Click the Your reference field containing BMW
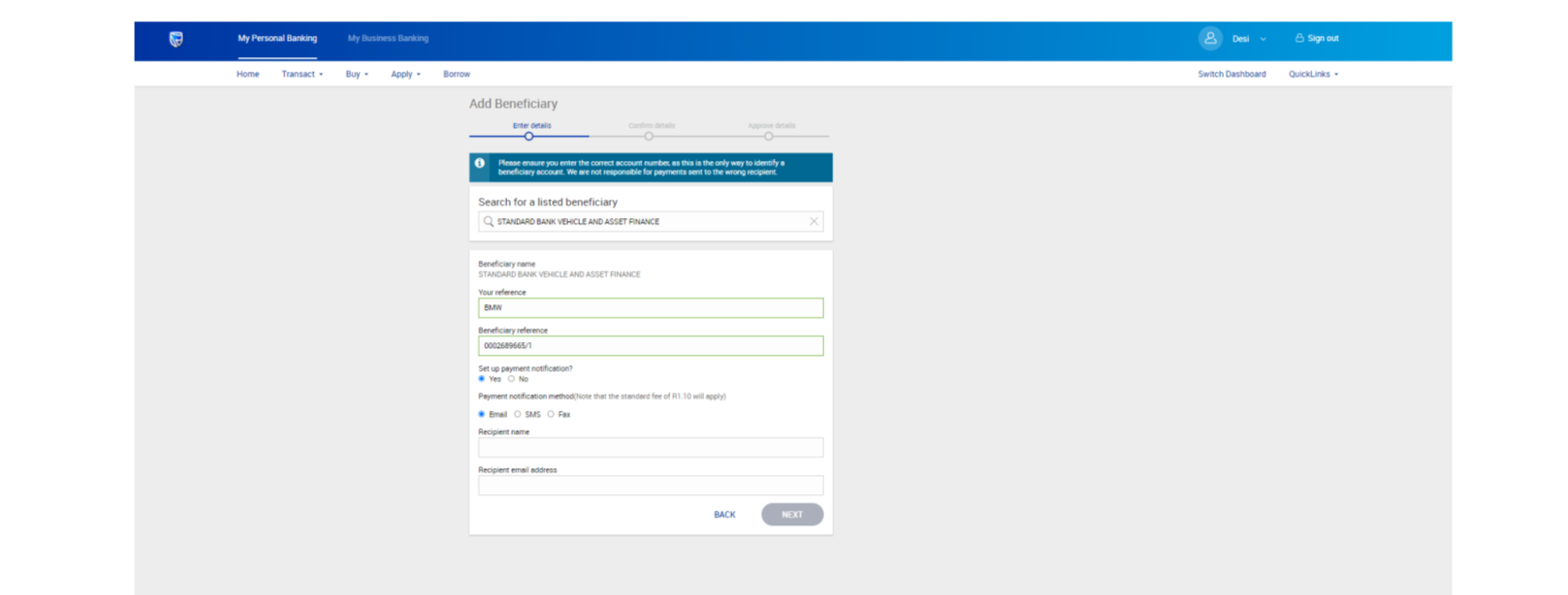1568x595 pixels. (x=651, y=308)
